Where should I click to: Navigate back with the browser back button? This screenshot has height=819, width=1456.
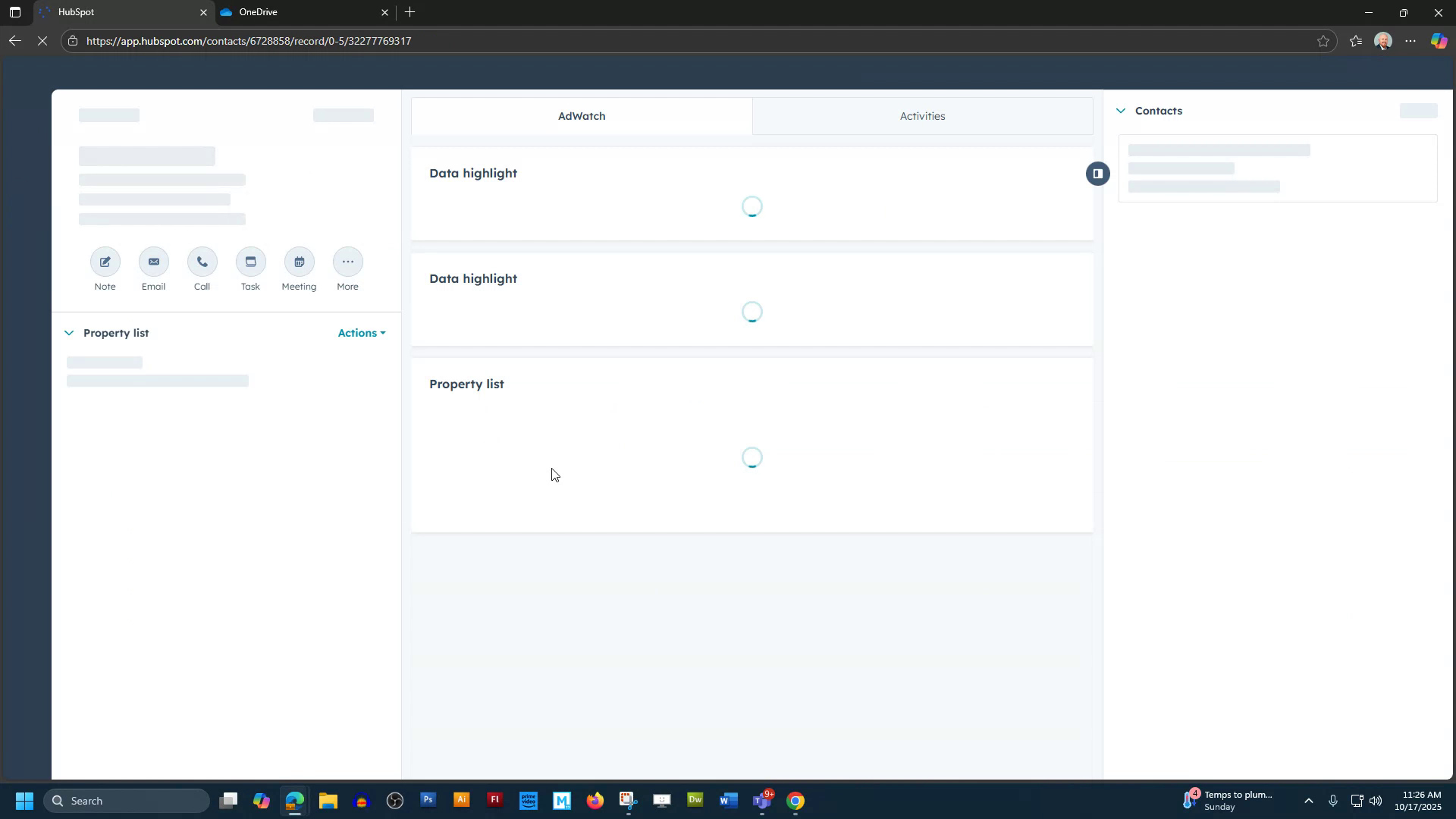click(14, 41)
